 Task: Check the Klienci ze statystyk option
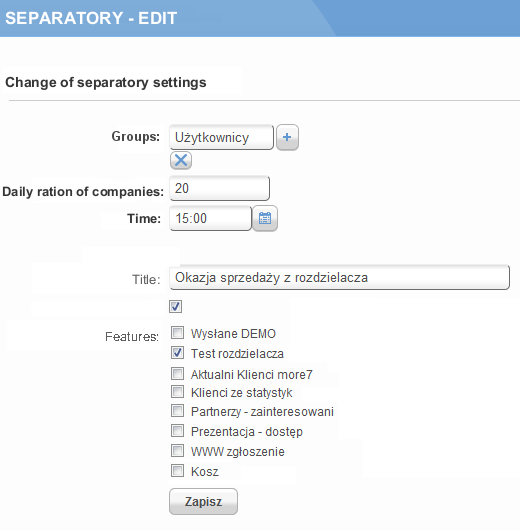click(177, 392)
